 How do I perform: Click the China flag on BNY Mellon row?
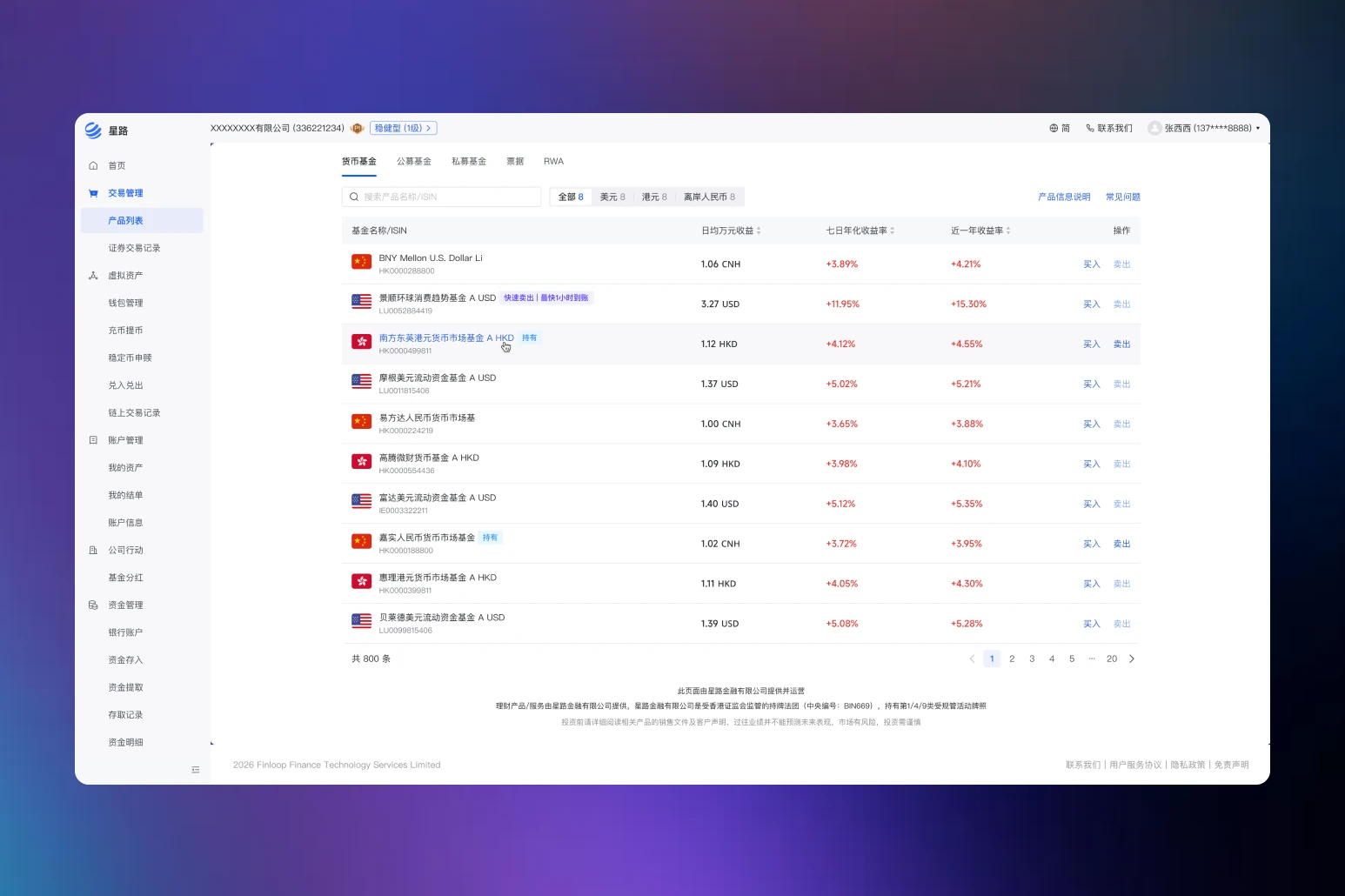click(x=361, y=262)
